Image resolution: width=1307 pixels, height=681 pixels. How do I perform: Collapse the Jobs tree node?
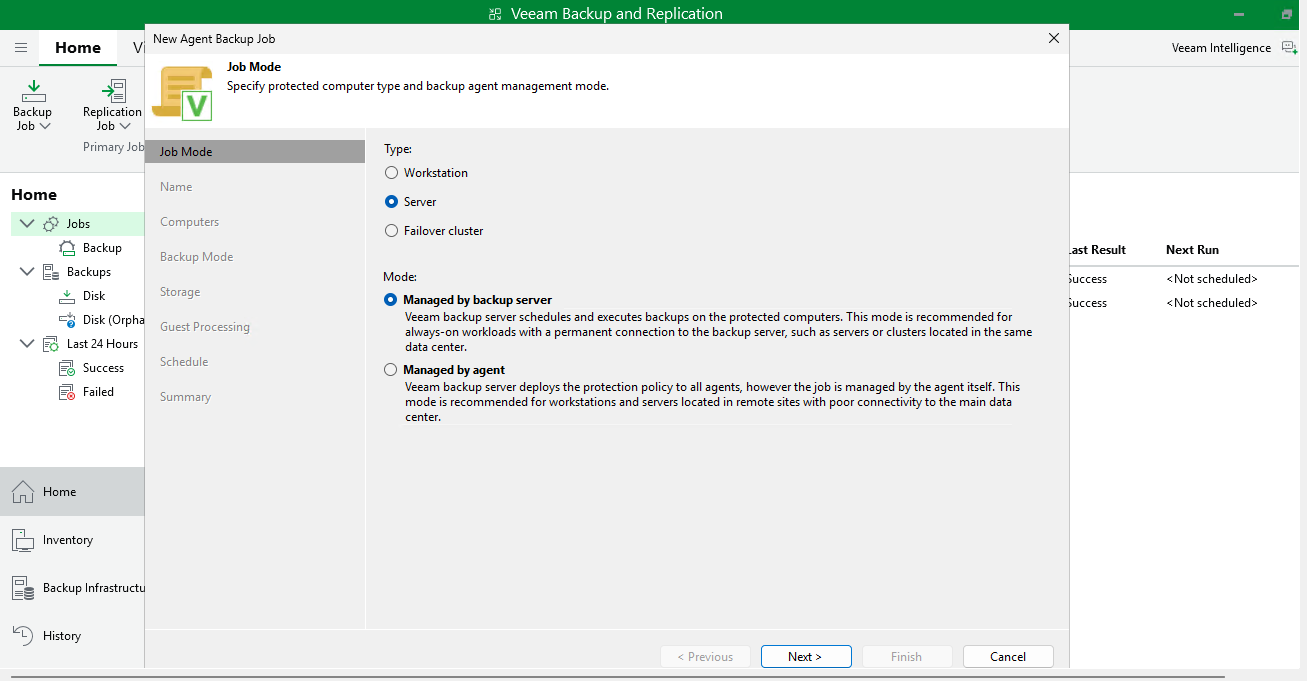coord(26,224)
